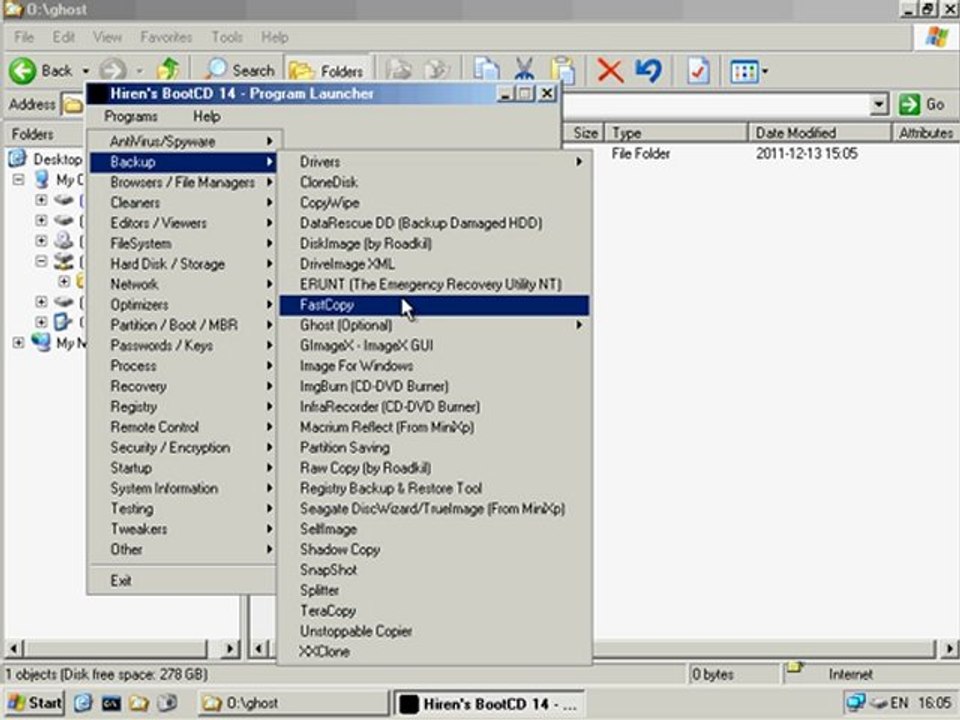
Task: Click the Copy icon in Explorer toolbar
Action: coord(486,71)
